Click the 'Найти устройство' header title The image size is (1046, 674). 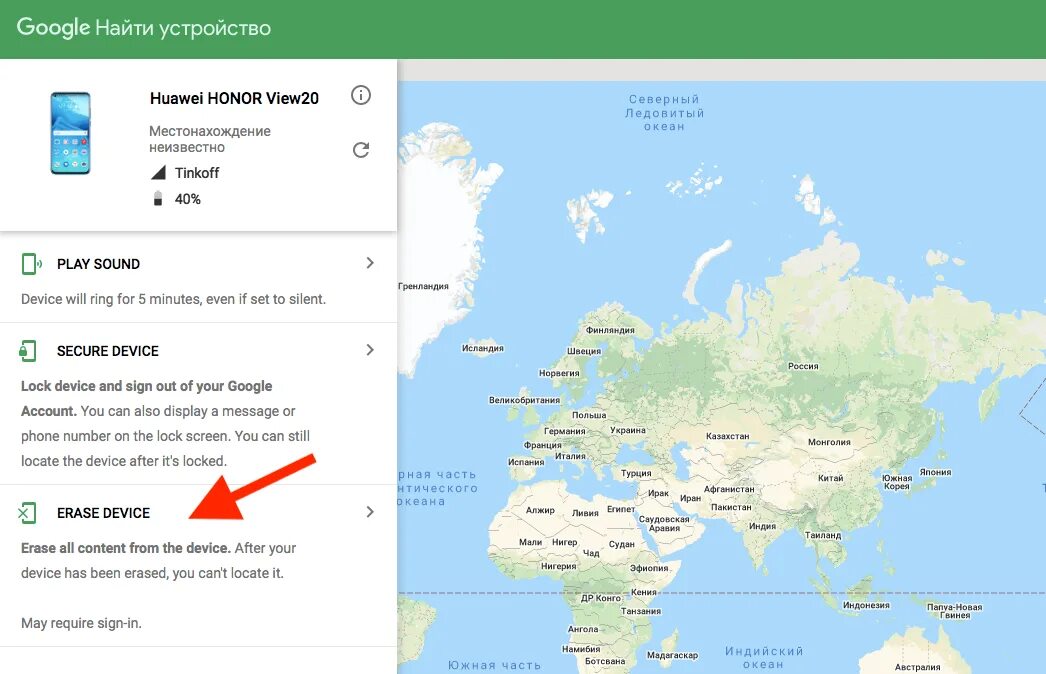[183, 28]
